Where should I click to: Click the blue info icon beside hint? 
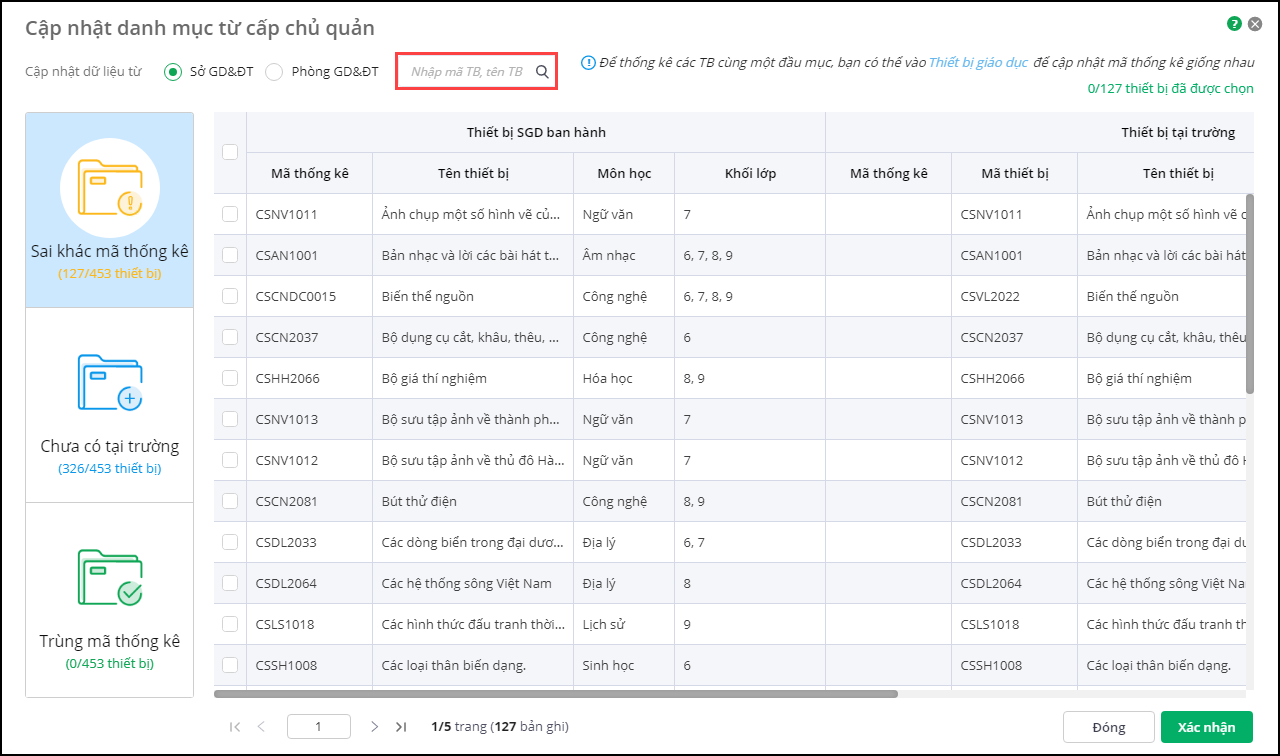click(x=589, y=62)
